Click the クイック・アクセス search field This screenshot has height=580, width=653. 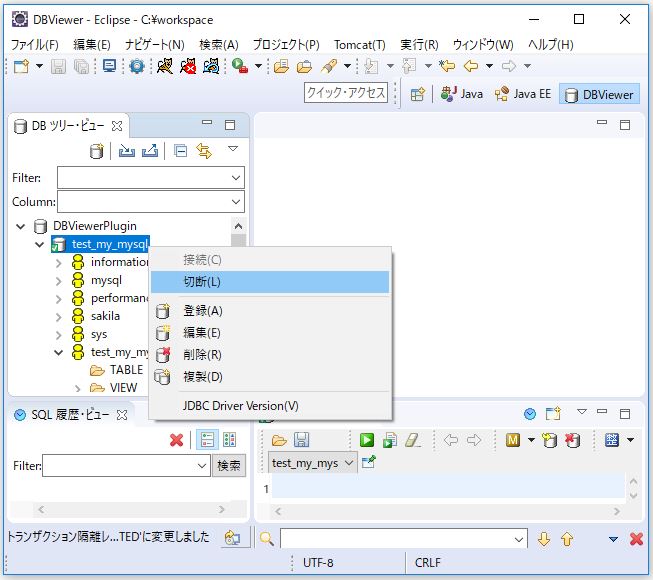click(346, 93)
